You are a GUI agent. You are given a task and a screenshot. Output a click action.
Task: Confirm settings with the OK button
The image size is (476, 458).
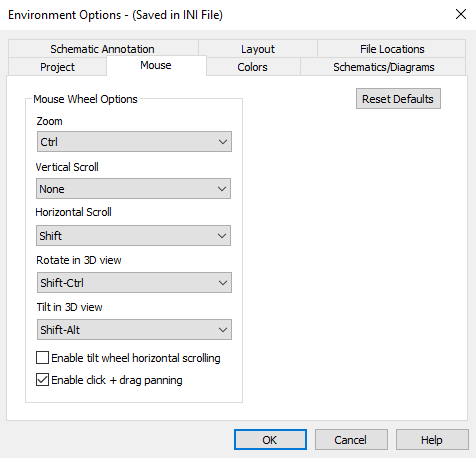point(270,440)
